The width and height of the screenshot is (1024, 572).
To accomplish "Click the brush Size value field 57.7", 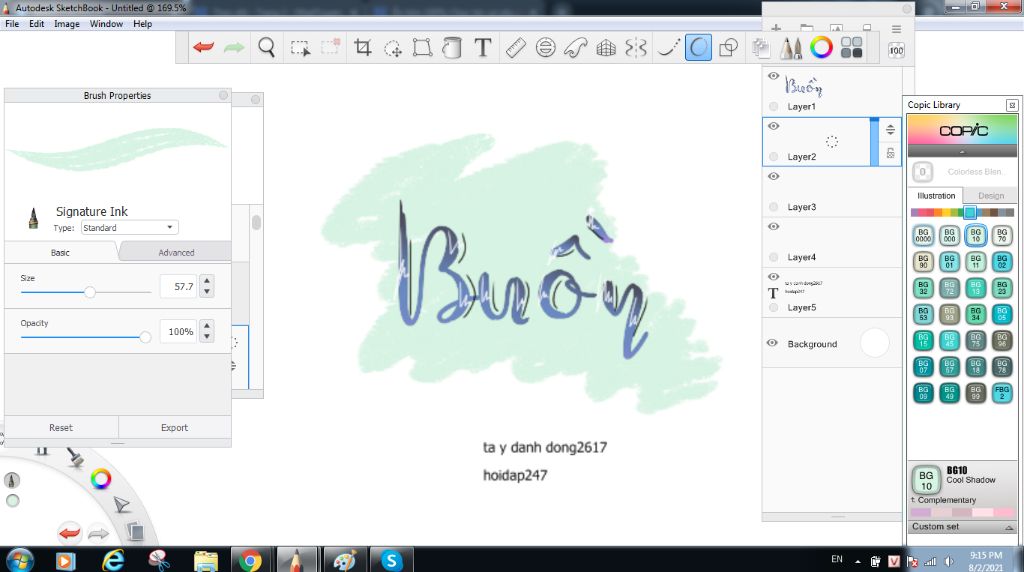I will [178, 287].
